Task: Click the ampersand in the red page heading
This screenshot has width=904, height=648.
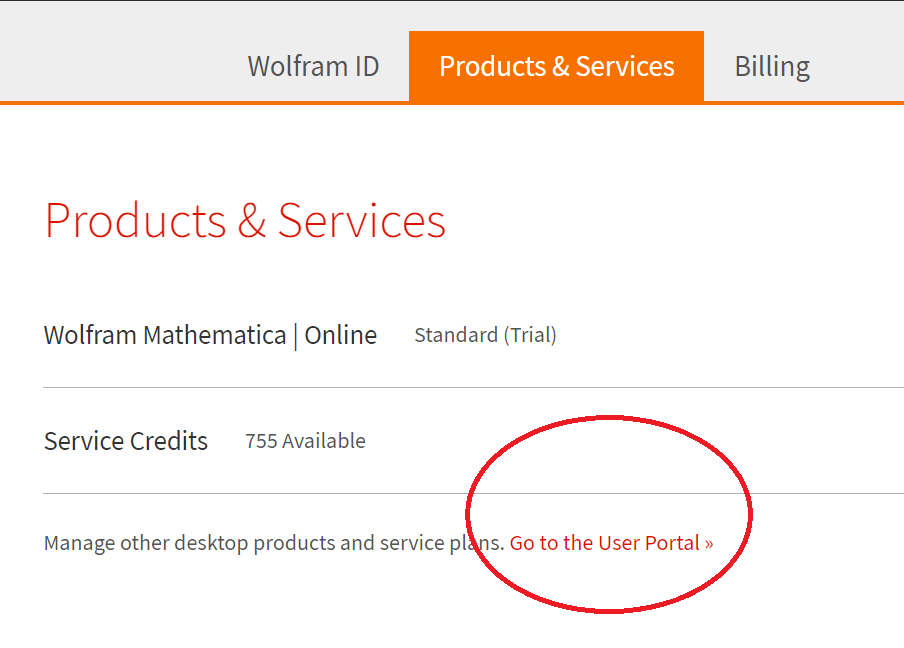Action: 252,221
